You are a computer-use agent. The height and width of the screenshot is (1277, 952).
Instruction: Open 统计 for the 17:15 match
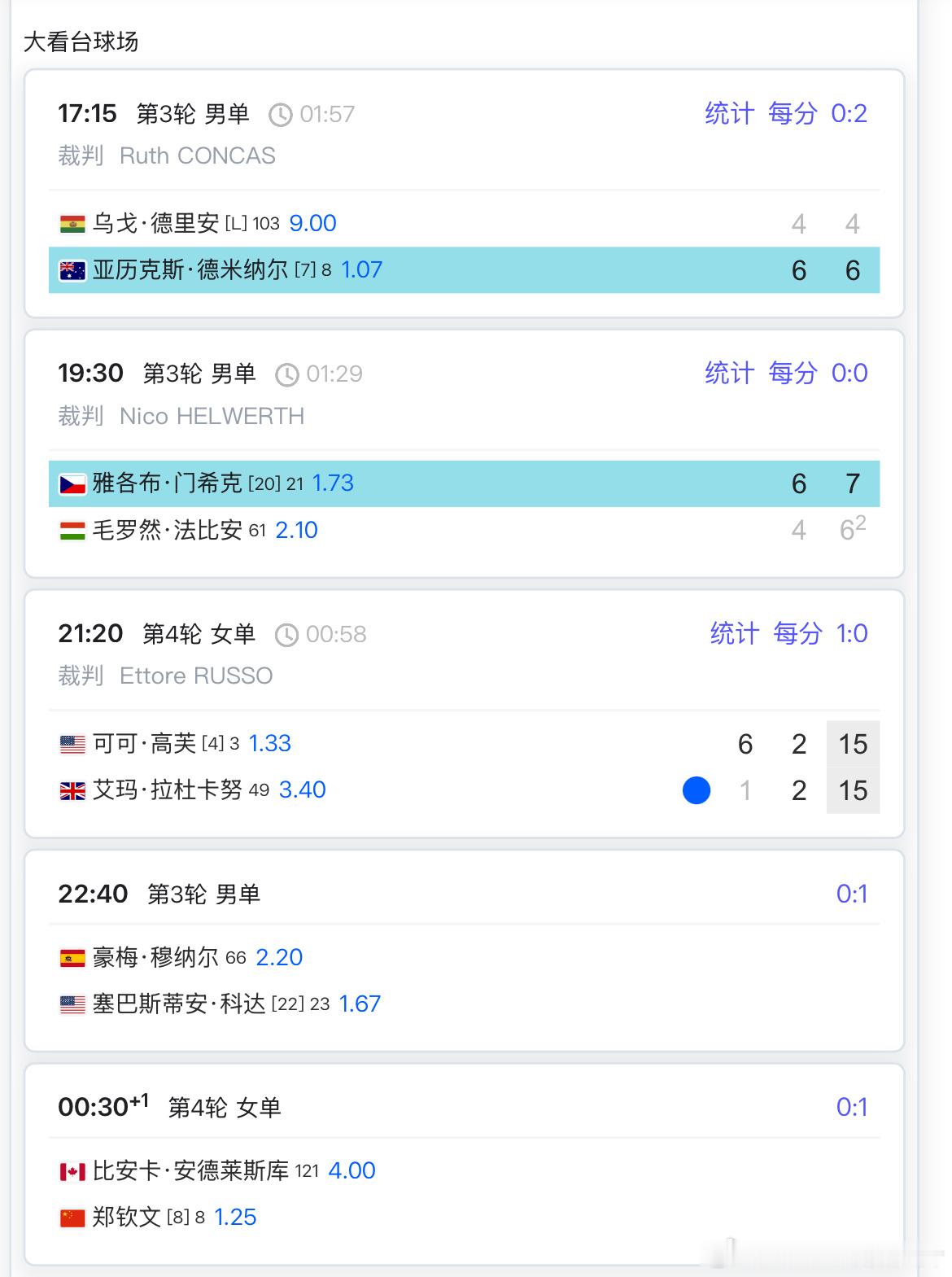(x=730, y=113)
